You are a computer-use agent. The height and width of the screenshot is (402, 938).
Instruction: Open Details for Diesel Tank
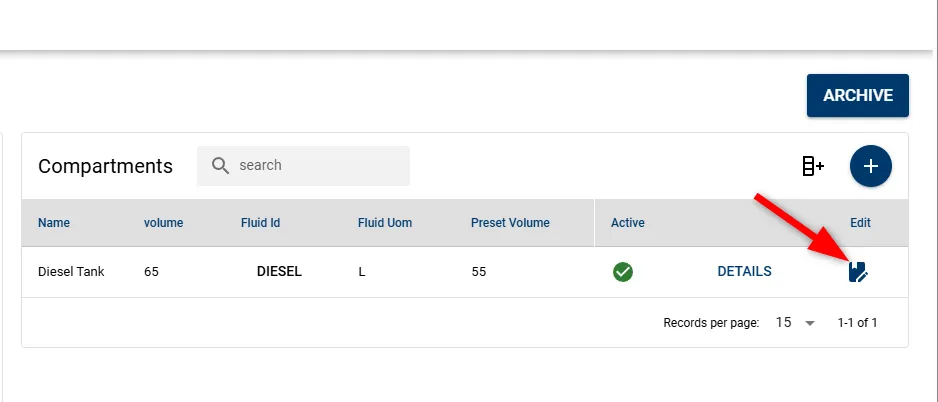[x=744, y=272]
